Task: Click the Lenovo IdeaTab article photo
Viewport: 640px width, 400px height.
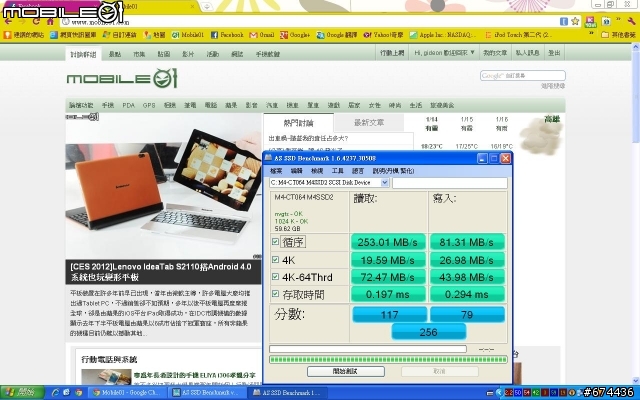Action: click(x=163, y=186)
